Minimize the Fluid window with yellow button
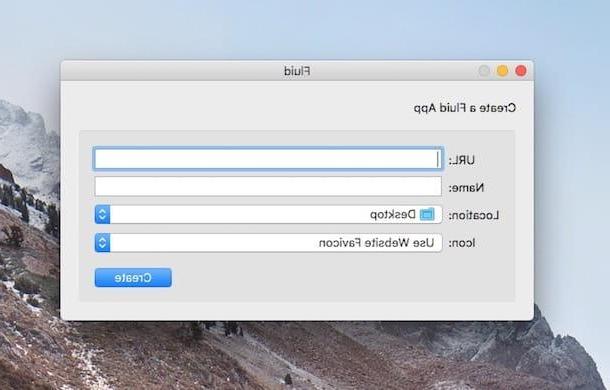 (502, 71)
